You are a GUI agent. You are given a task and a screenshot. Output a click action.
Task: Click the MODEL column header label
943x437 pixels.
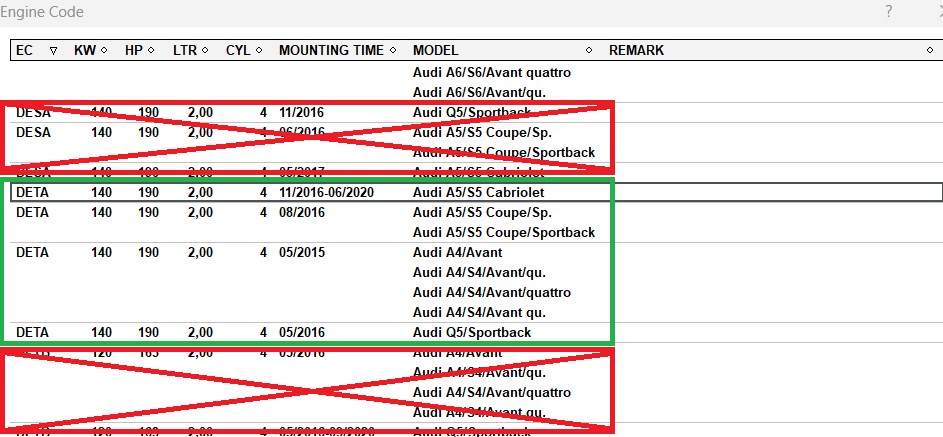(436, 51)
